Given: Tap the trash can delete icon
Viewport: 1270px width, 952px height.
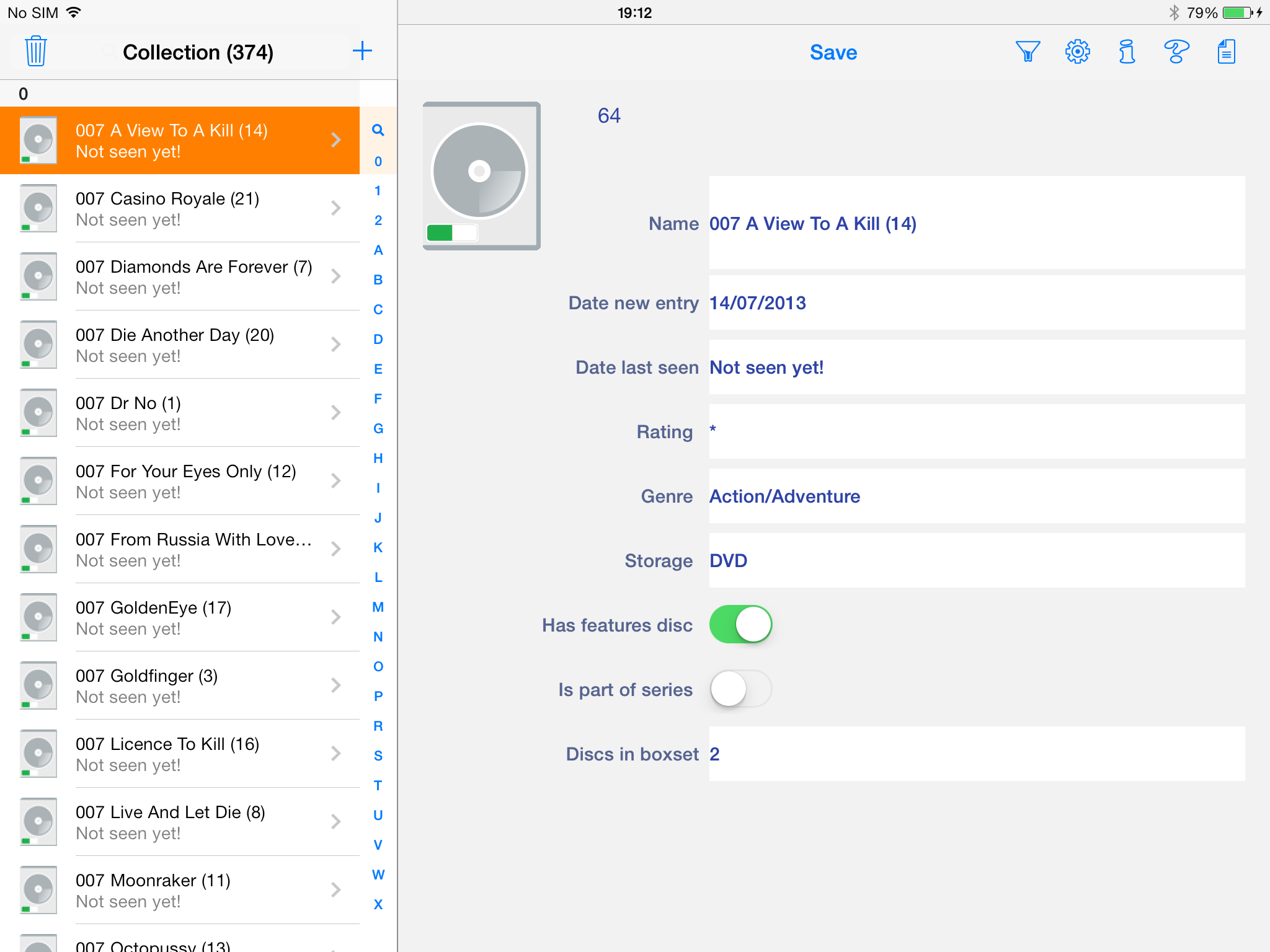Looking at the screenshot, I should (x=36, y=51).
